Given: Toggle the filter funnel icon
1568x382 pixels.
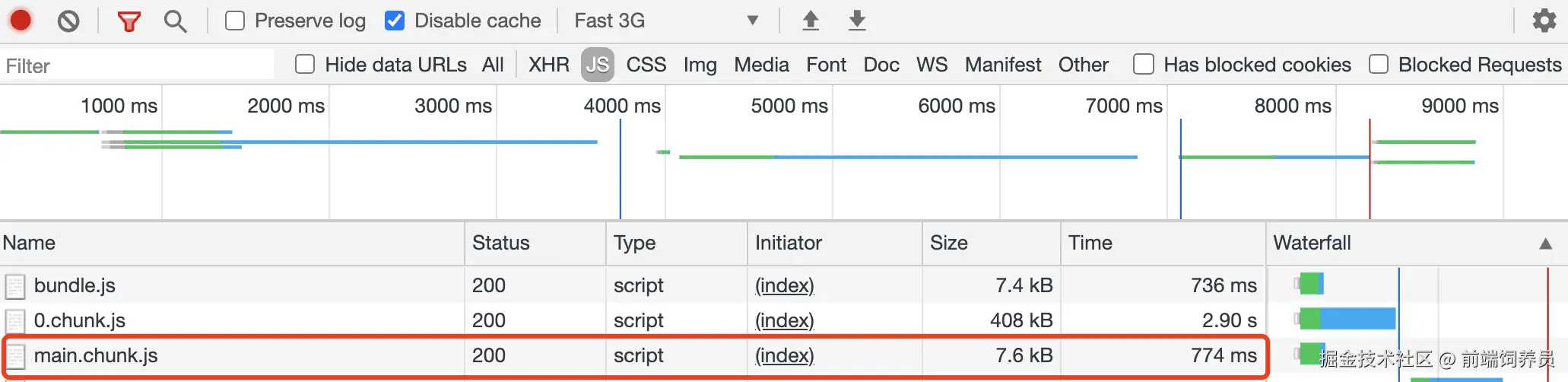Looking at the screenshot, I should (129, 21).
